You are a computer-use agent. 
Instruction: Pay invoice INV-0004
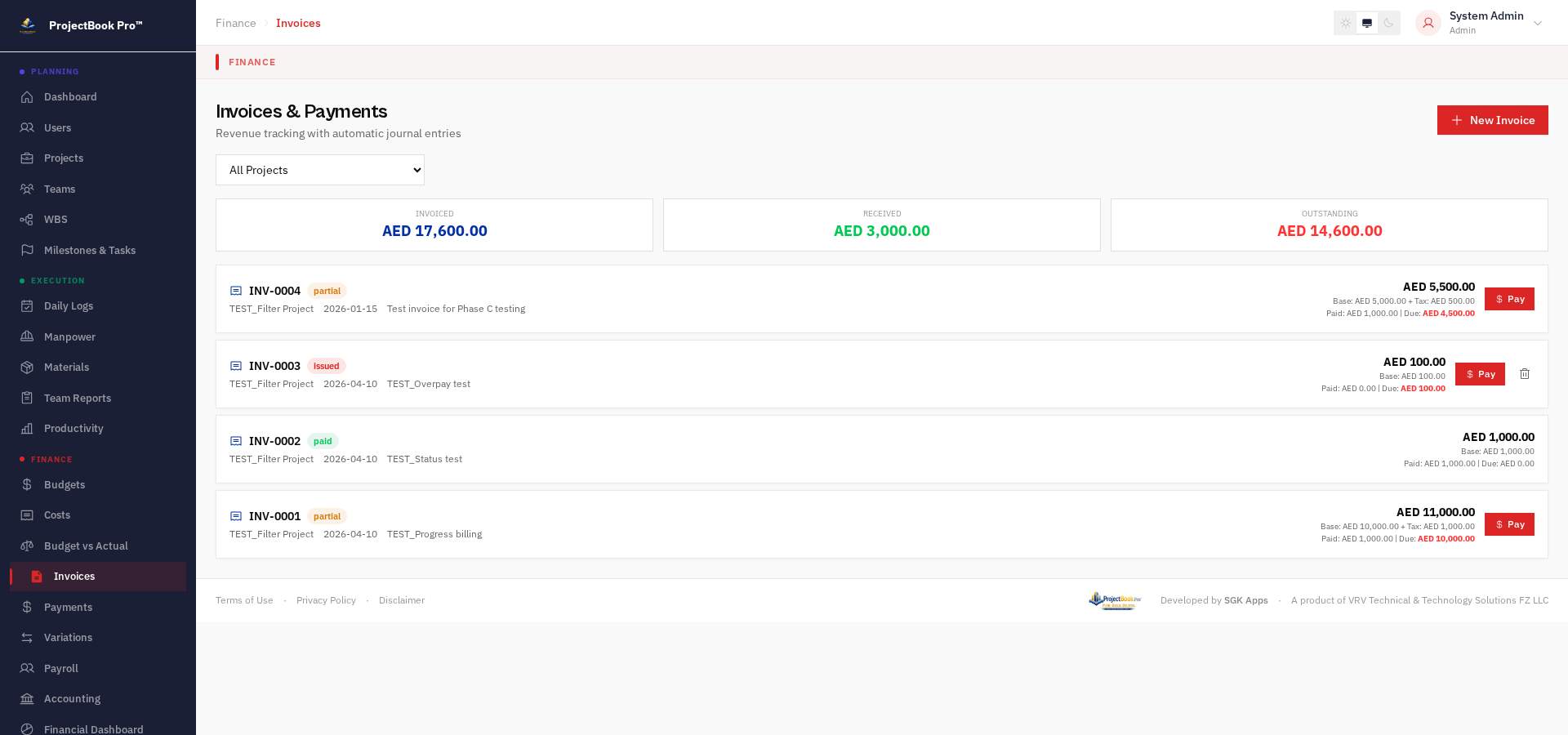[x=1509, y=299]
